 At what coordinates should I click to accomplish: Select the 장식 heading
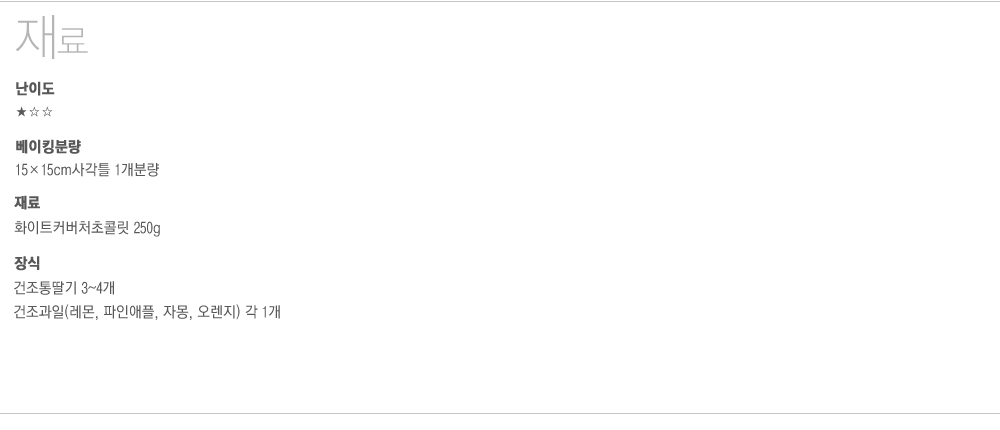(28, 264)
